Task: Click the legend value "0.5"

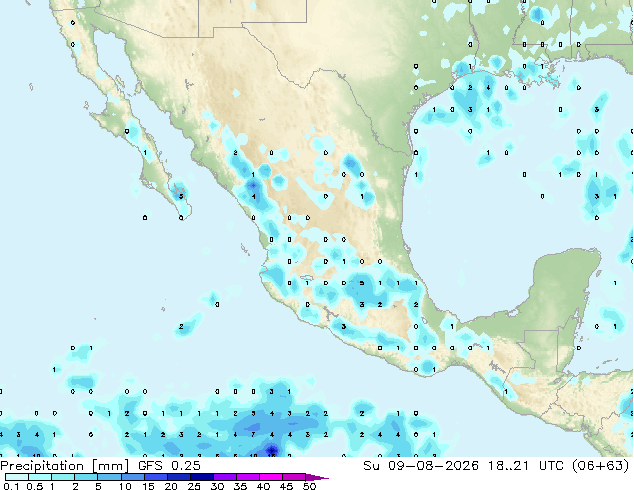Action: tap(35, 486)
